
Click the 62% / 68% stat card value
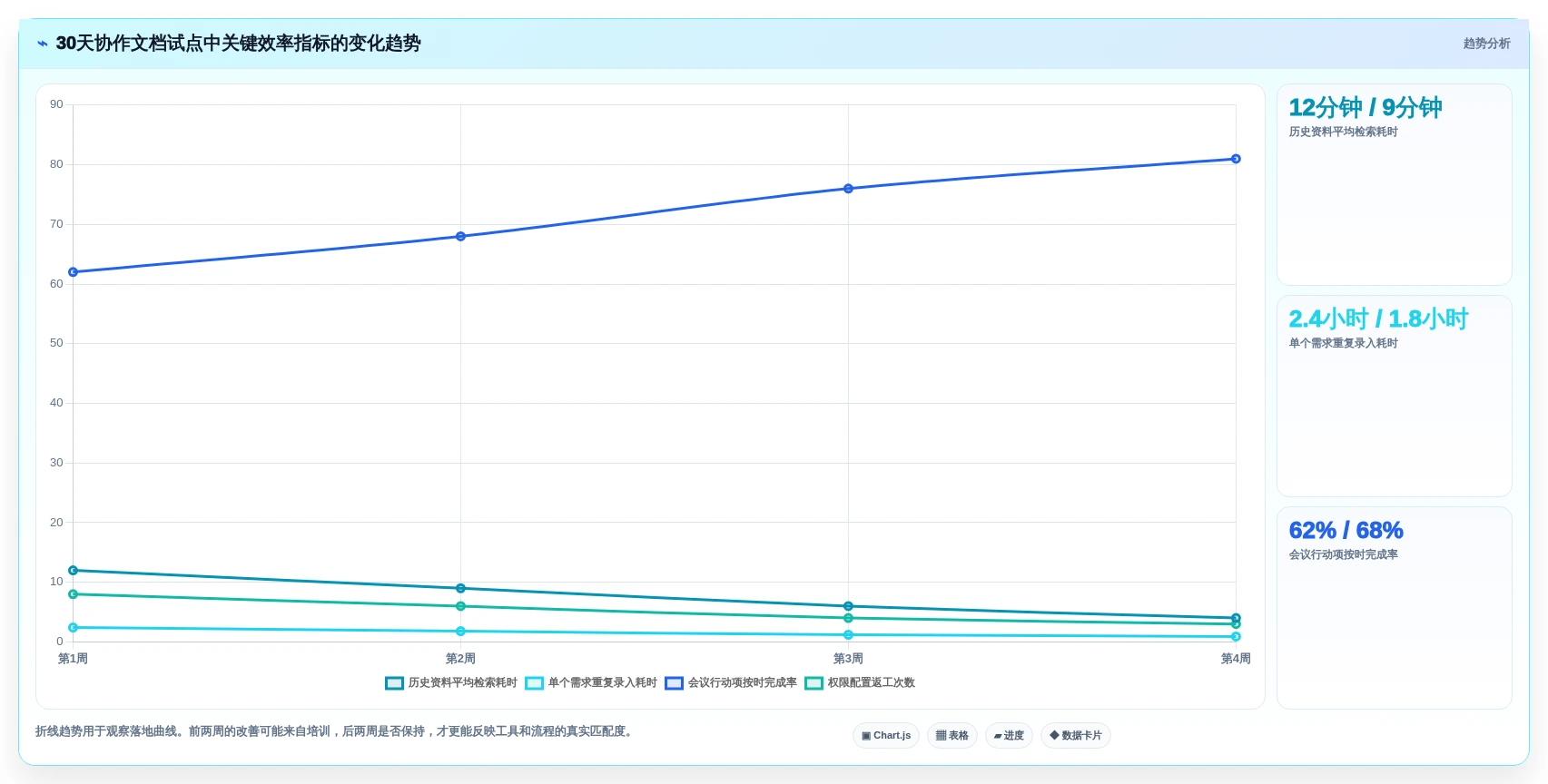coord(1346,531)
